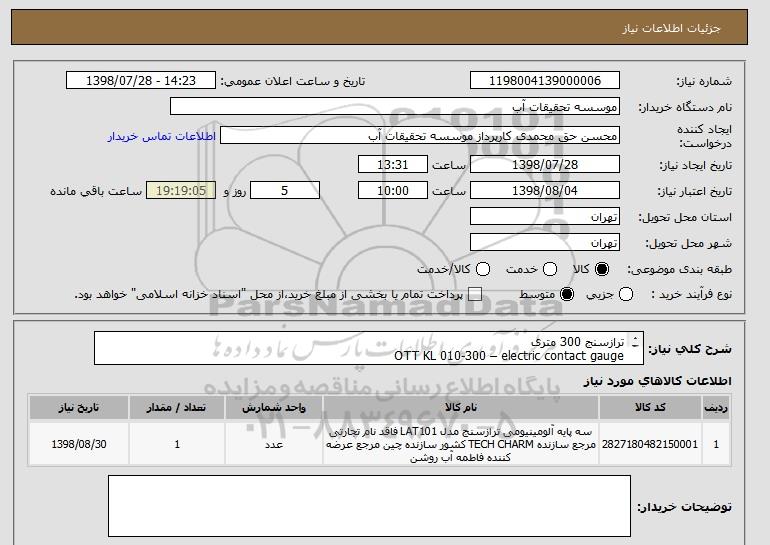Click the نام کالا column header
This screenshot has height=545, width=770.
point(461,408)
